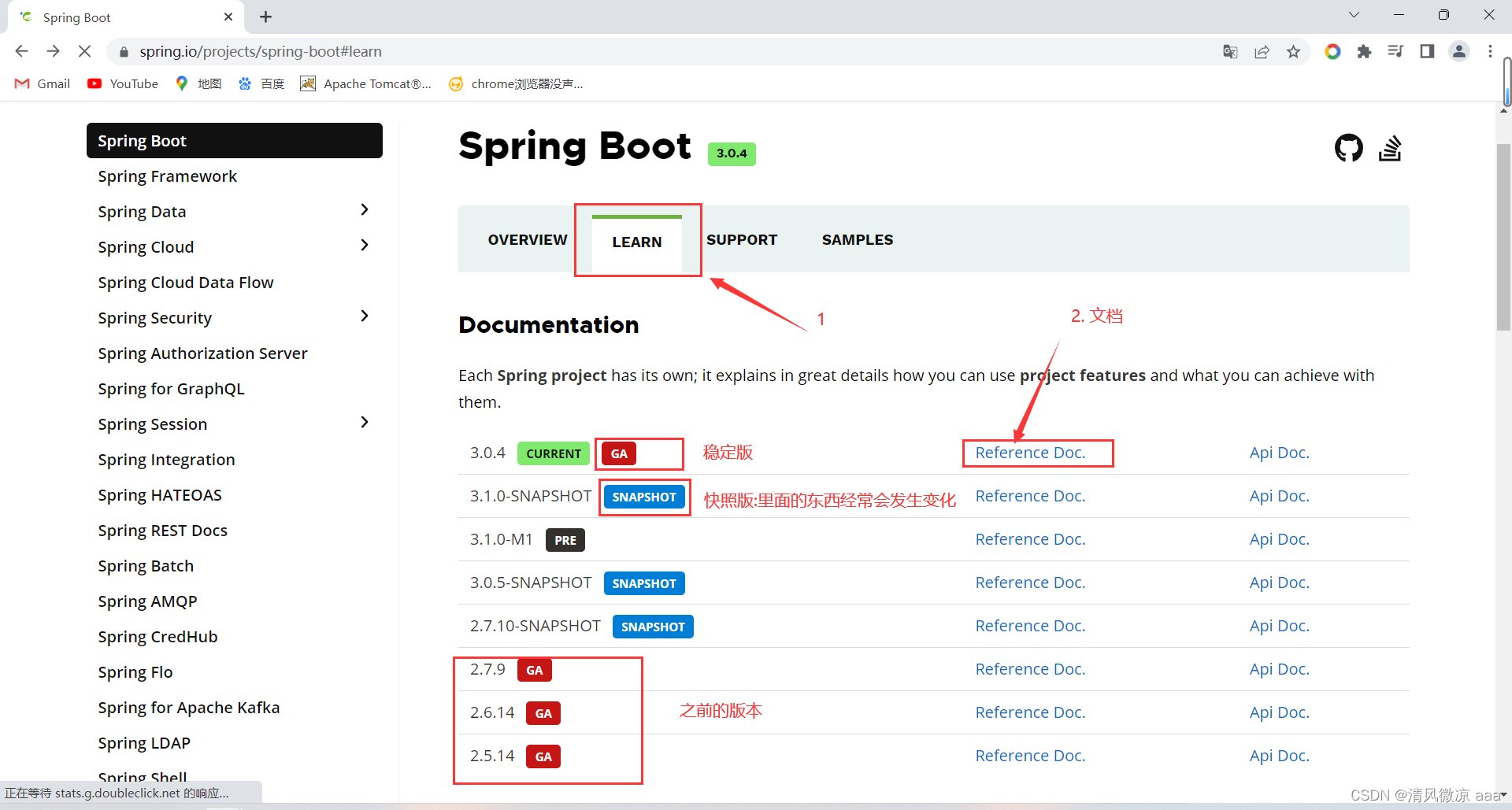Viewport: 1512px width, 810px height.
Task: Open the Stack Overflow icon link
Action: coord(1390,147)
